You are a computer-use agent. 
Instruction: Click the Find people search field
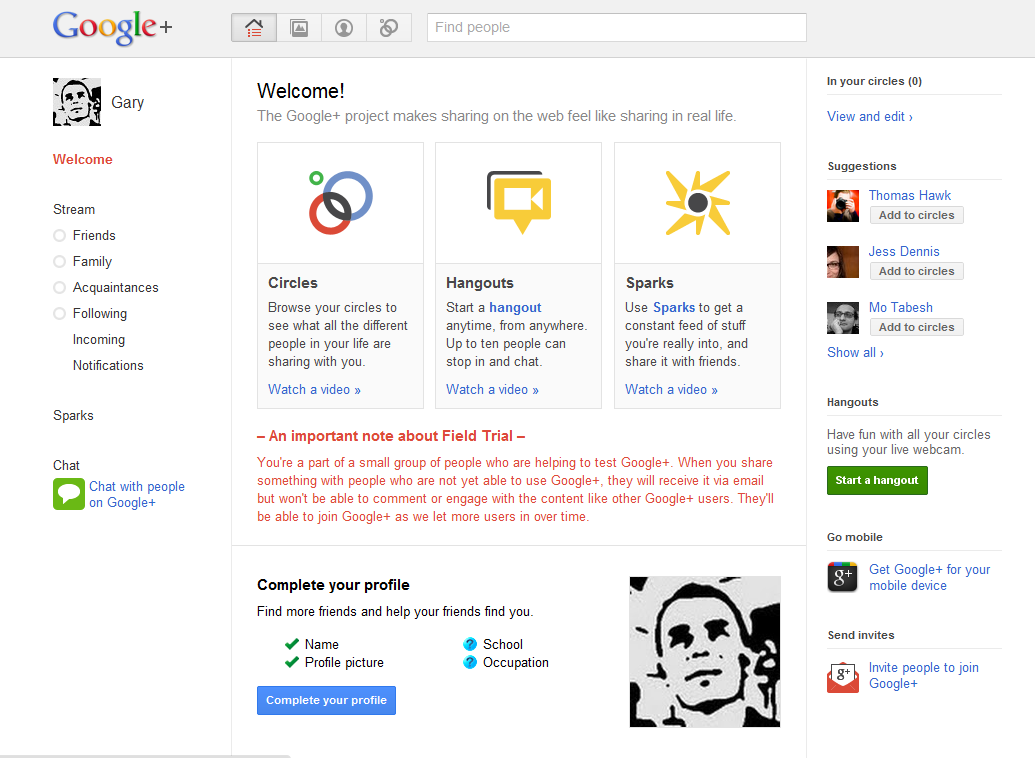tap(616, 27)
